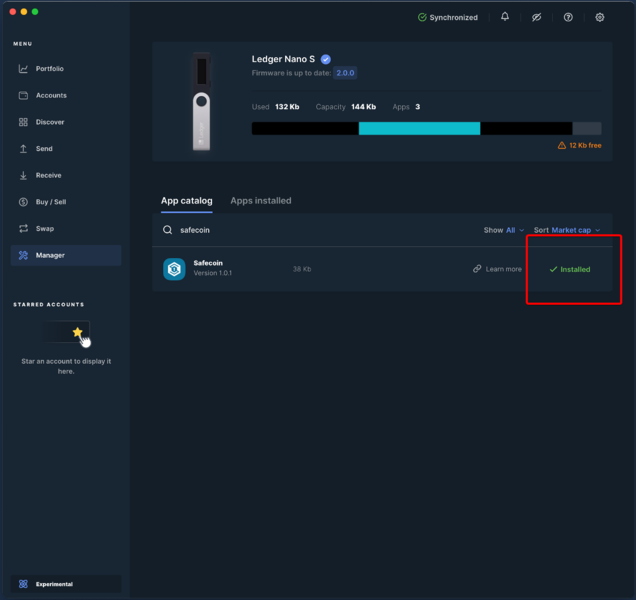Open the Safecoin Learn more link
This screenshot has height=600, width=636.
(503, 269)
